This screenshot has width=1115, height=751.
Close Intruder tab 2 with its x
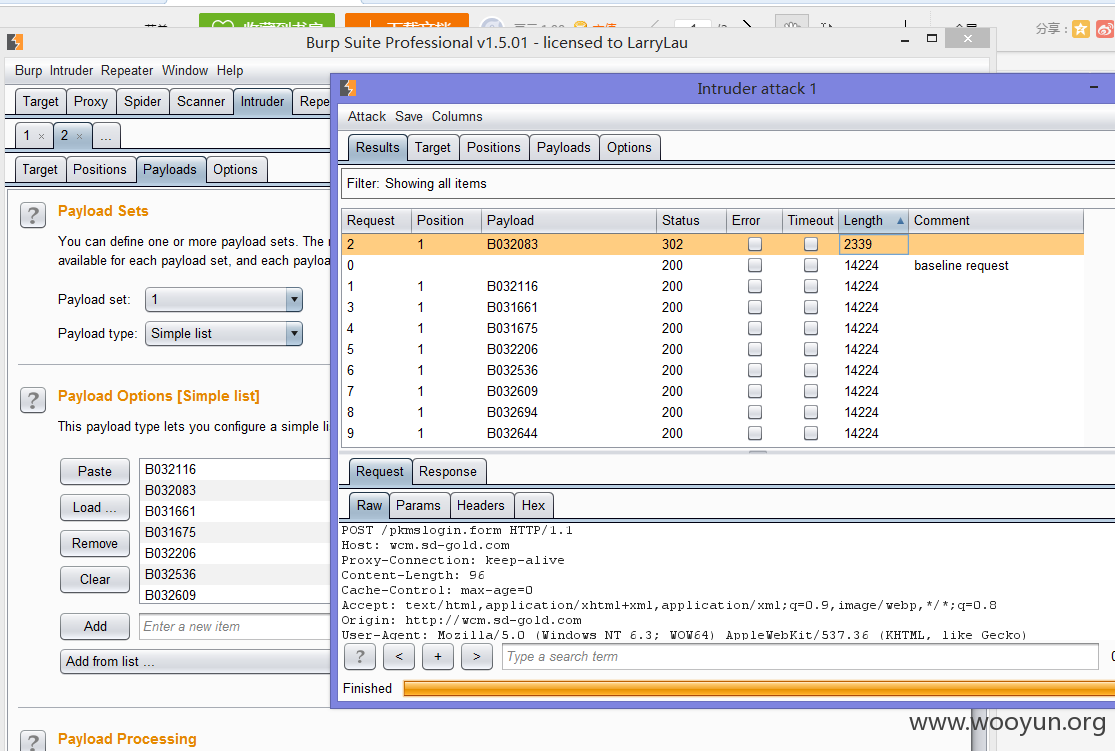point(79,136)
